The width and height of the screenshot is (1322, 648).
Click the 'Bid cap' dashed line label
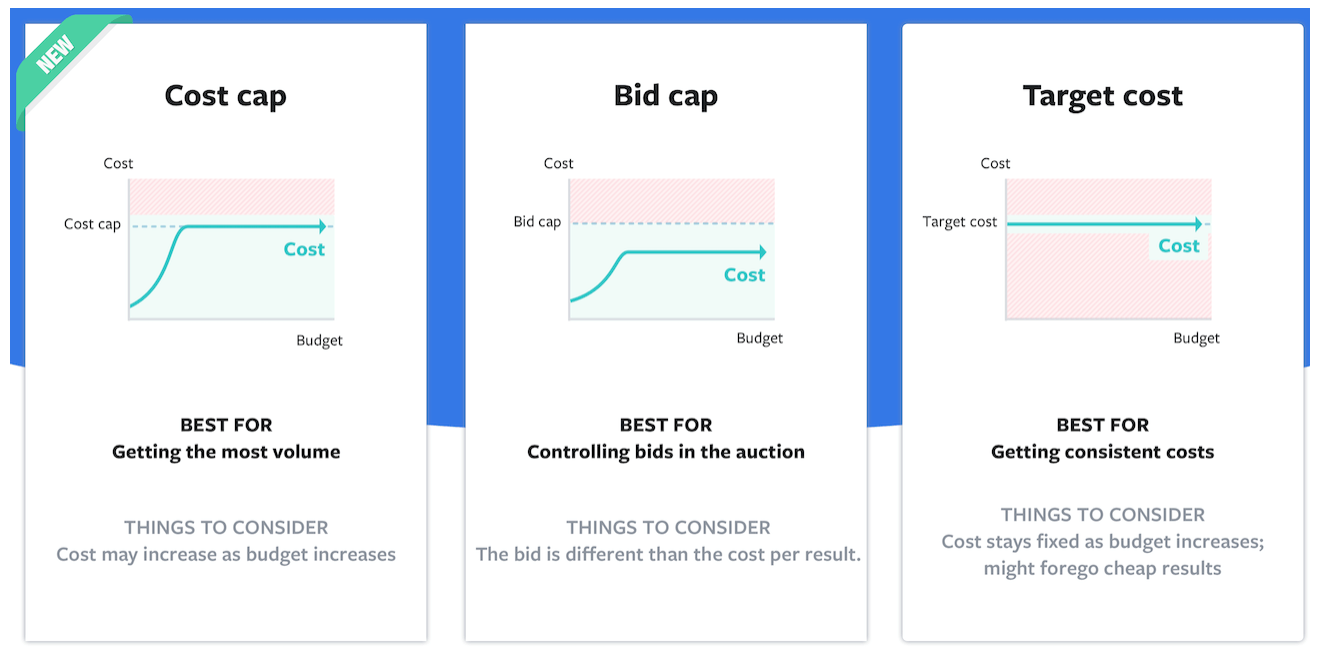(x=537, y=222)
